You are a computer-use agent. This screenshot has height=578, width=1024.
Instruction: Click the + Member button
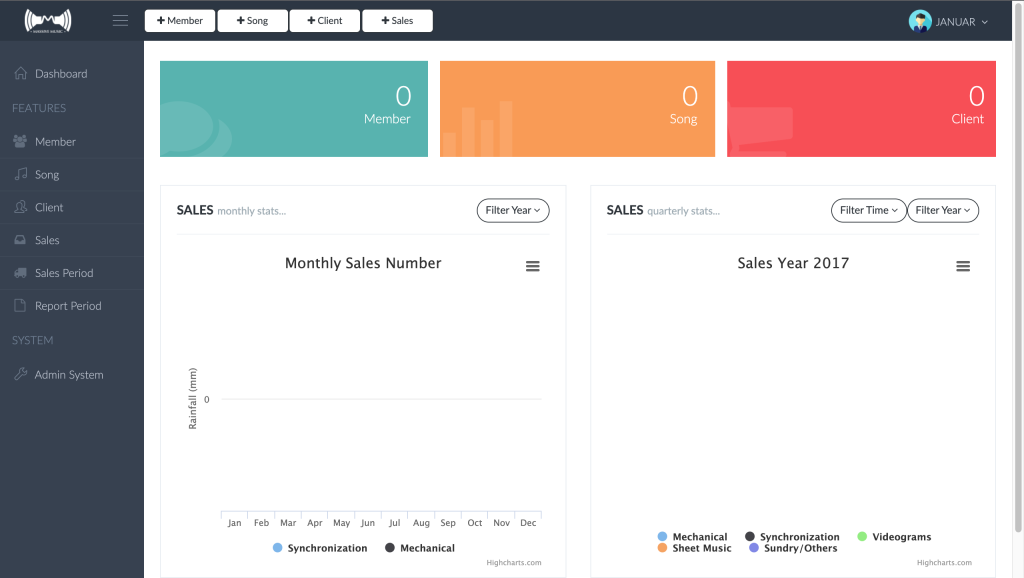(180, 21)
